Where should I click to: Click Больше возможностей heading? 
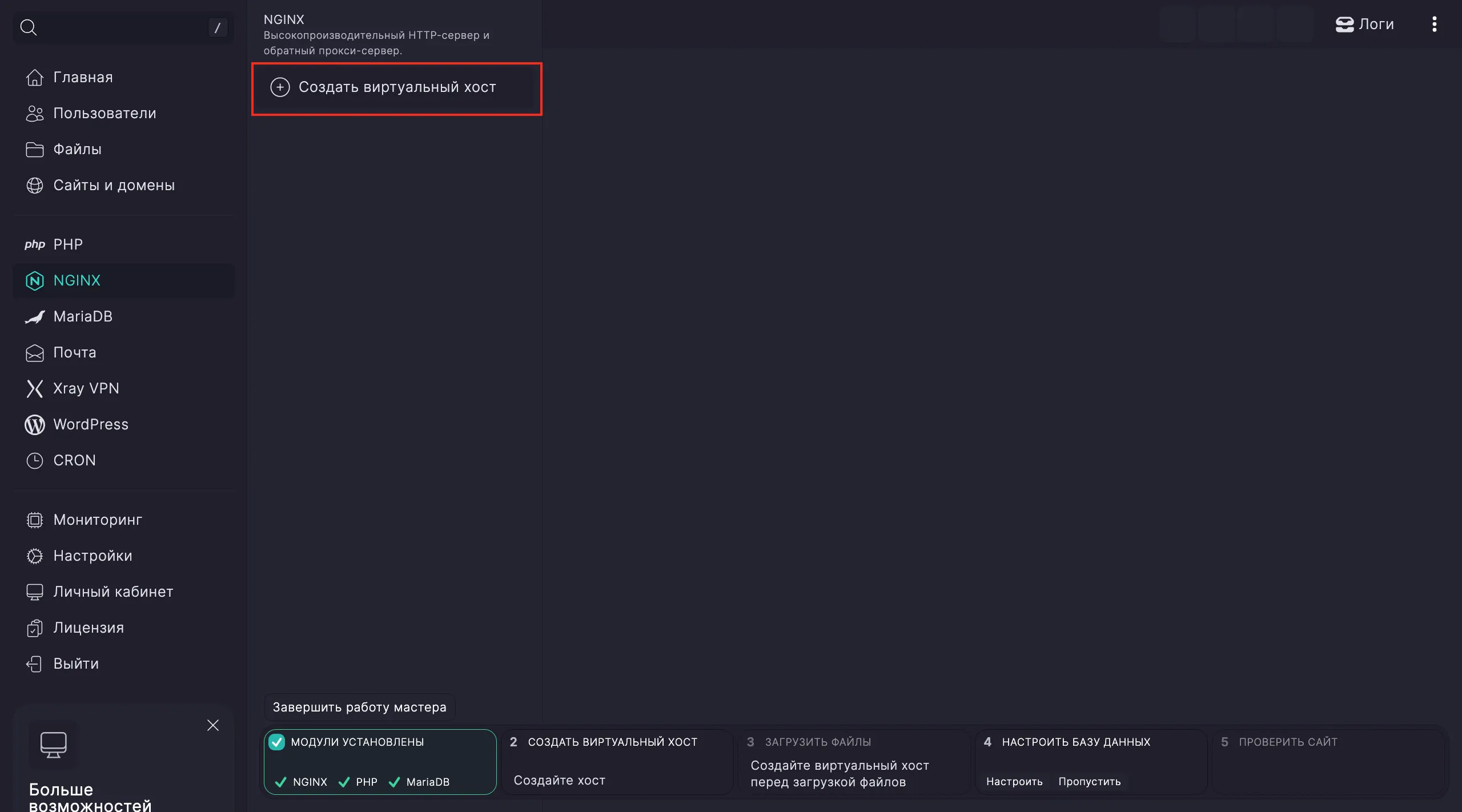90,797
